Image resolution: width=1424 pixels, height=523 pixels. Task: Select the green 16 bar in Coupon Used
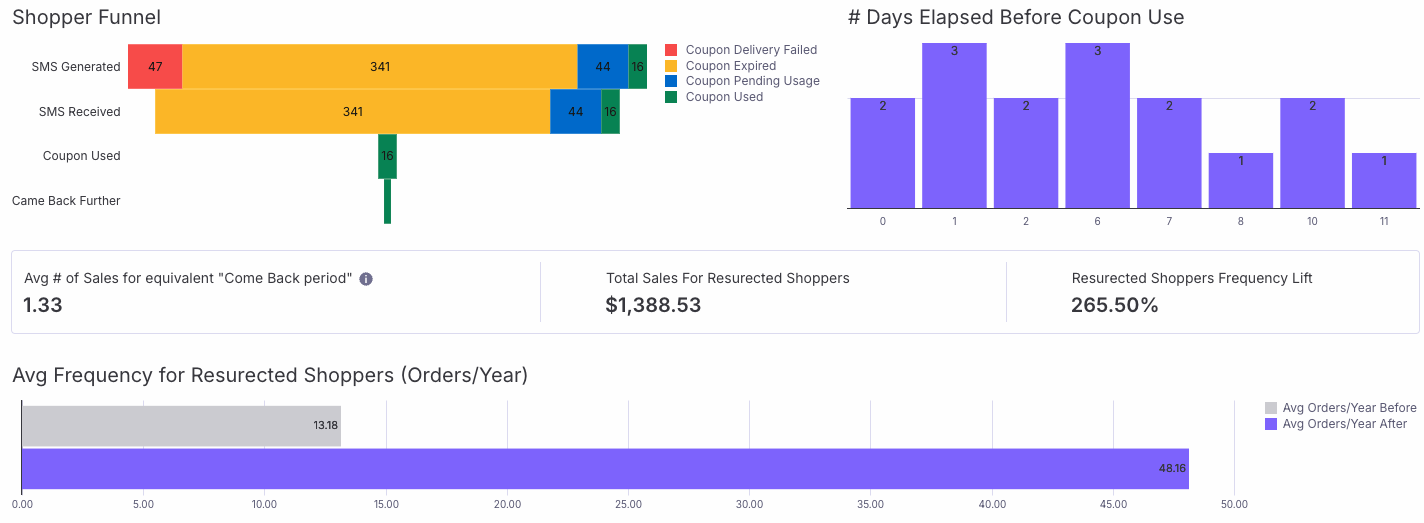(388, 156)
